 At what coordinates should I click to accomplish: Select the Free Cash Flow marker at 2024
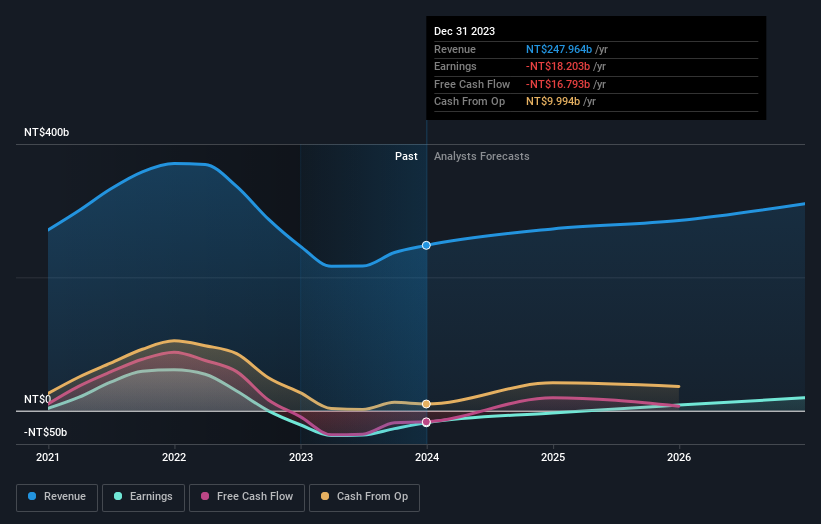tap(426, 422)
